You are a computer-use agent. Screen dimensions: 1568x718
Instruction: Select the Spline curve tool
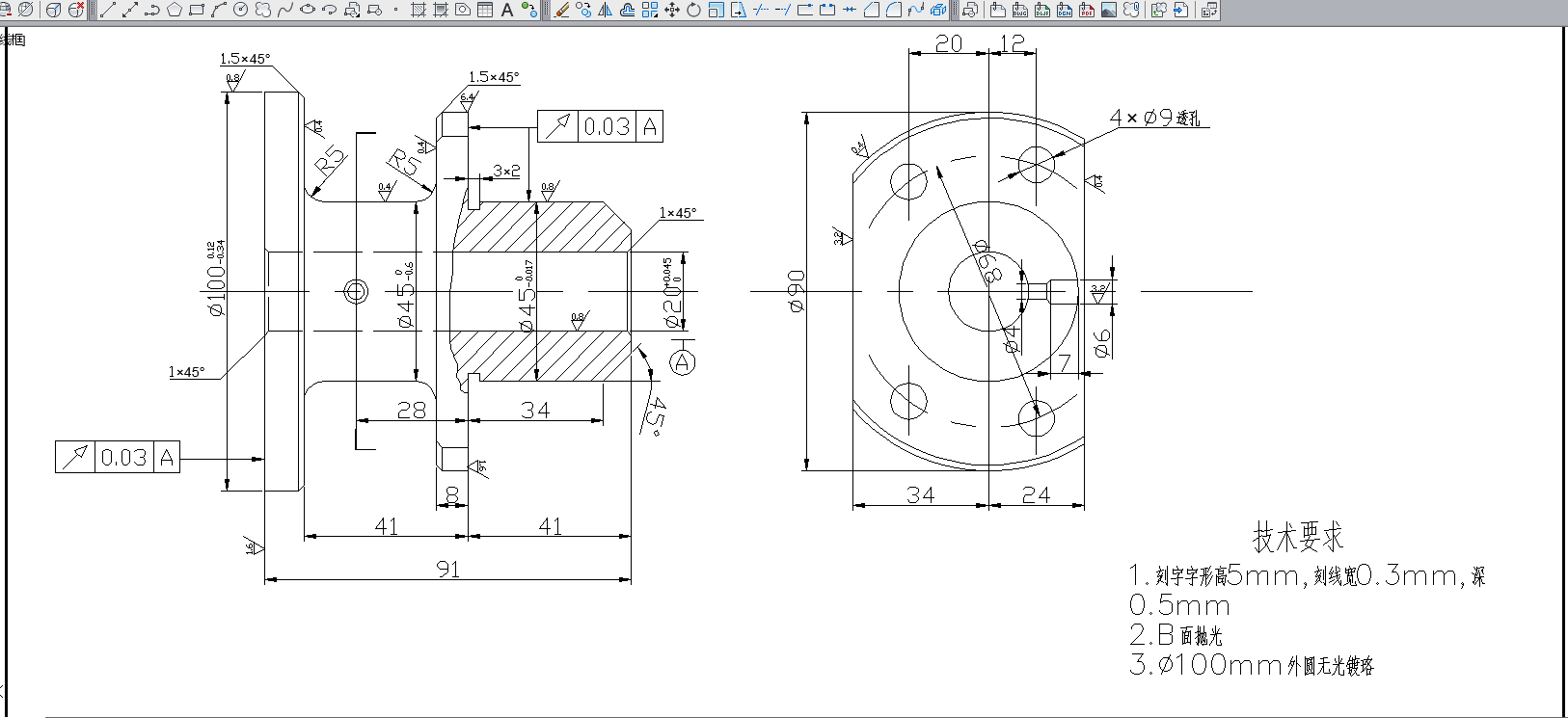[285, 10]
